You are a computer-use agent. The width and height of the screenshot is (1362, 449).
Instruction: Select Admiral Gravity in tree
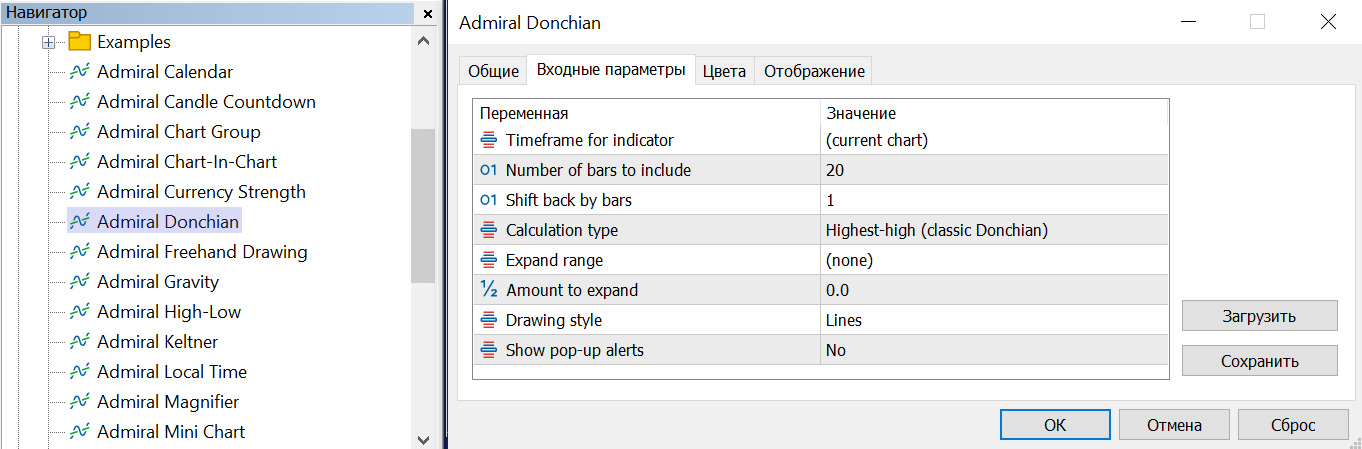(158, 282)
